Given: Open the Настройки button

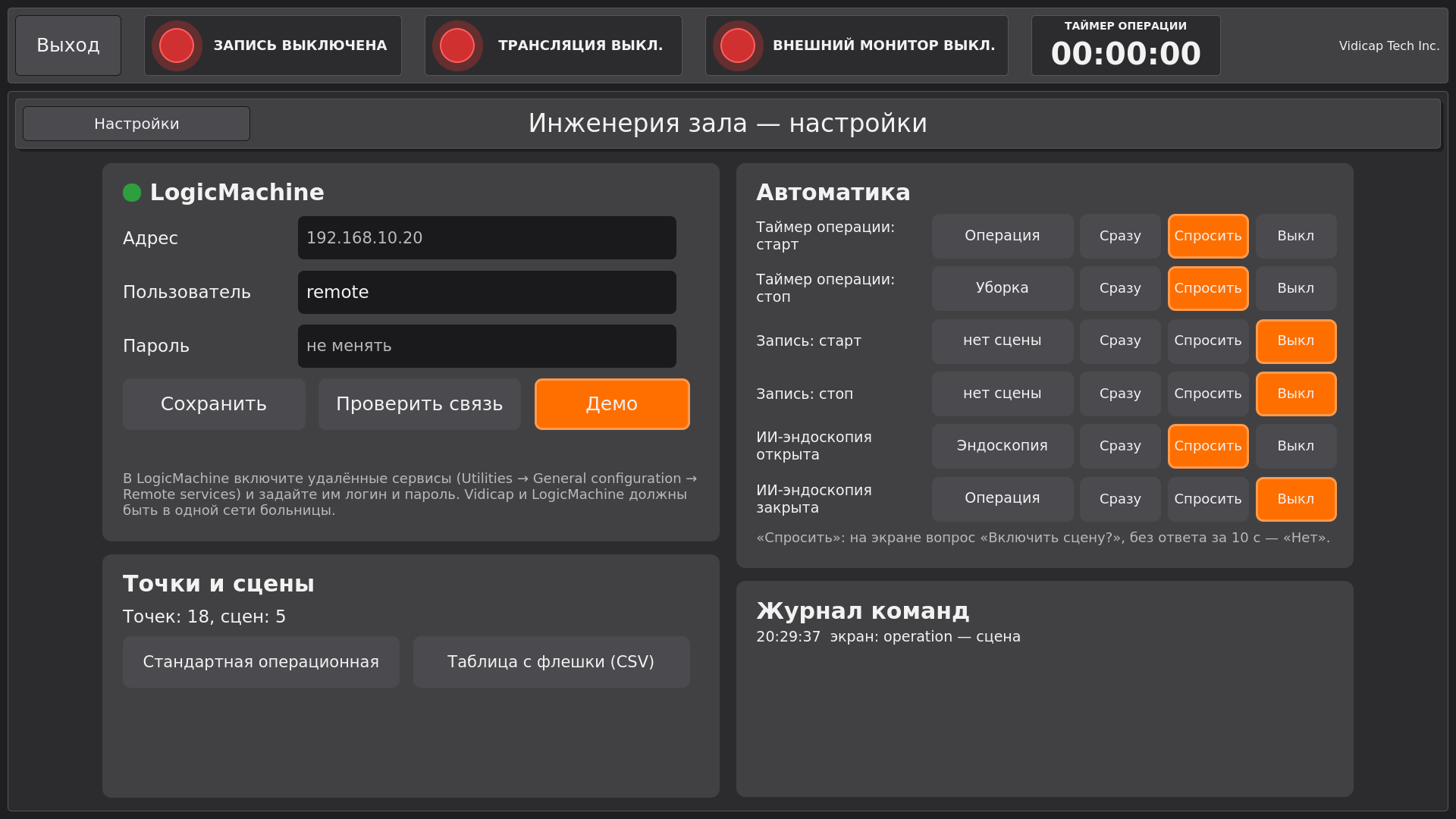Looking at the screenshot, I should pos(136,124).
